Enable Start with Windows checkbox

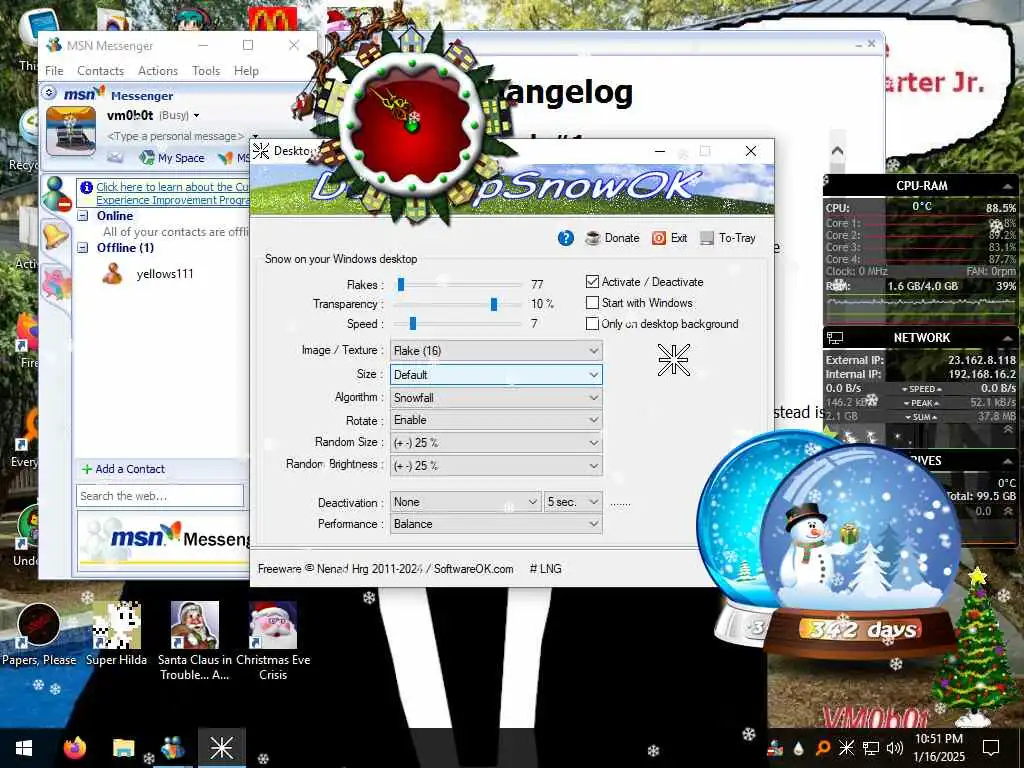pos(592,302)
